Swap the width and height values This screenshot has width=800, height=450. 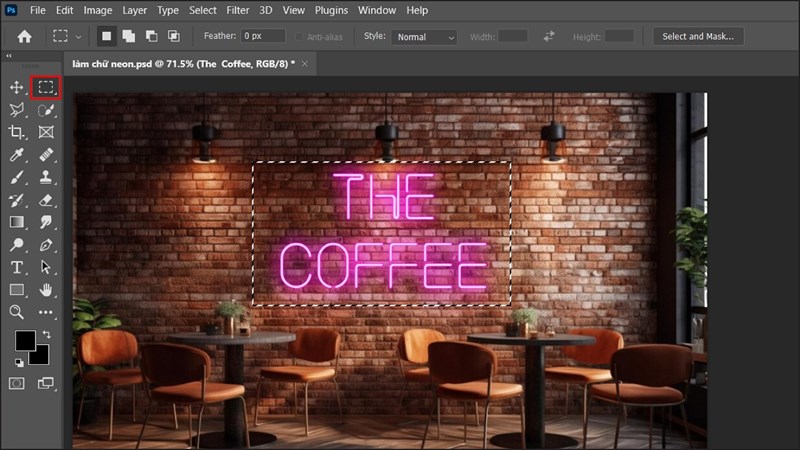549,36
